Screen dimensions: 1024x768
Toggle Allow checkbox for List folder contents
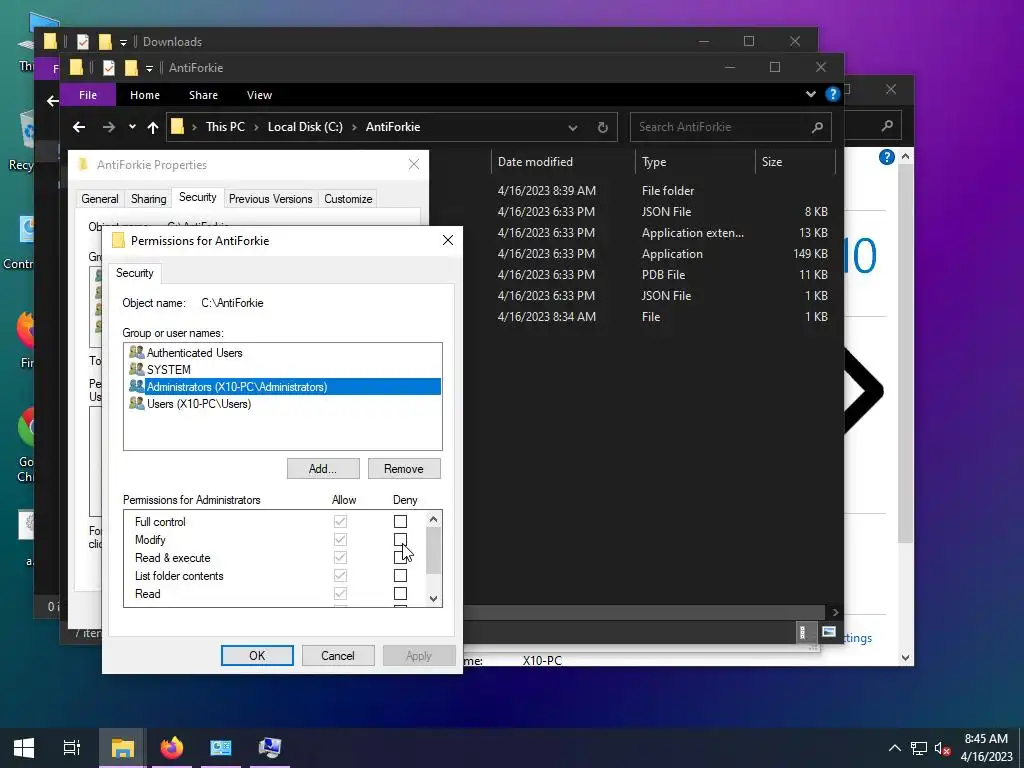point(340,575)
